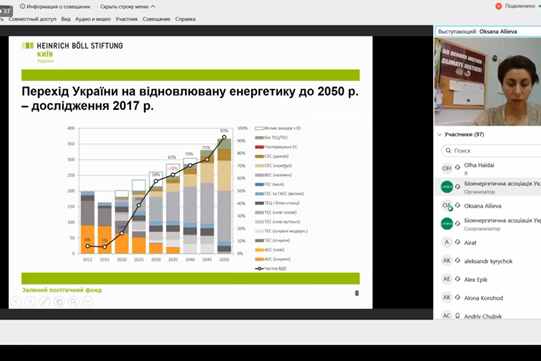The height and width of the screenshot is (361, 541).
Task: Open the annotation pen tool on the slide
Action: 45,302
